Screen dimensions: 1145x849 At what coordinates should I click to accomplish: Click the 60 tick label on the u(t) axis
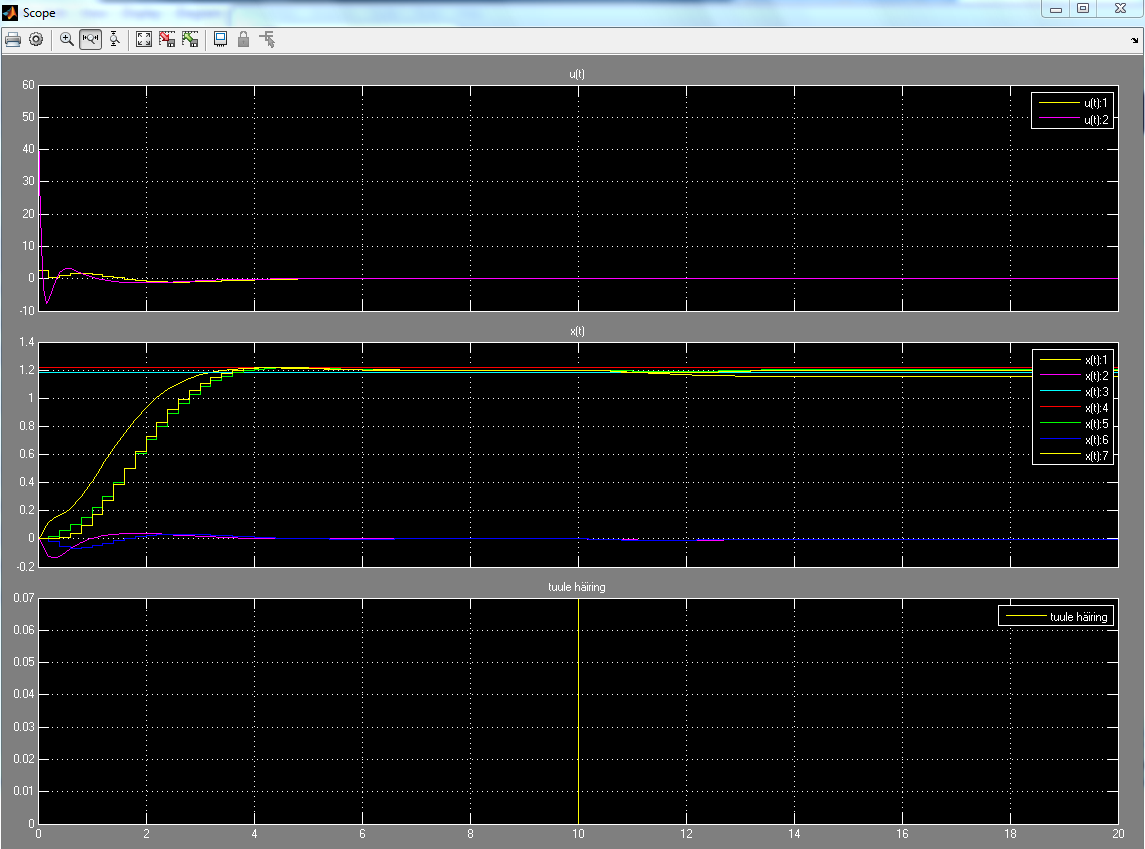tap(28, 85)
